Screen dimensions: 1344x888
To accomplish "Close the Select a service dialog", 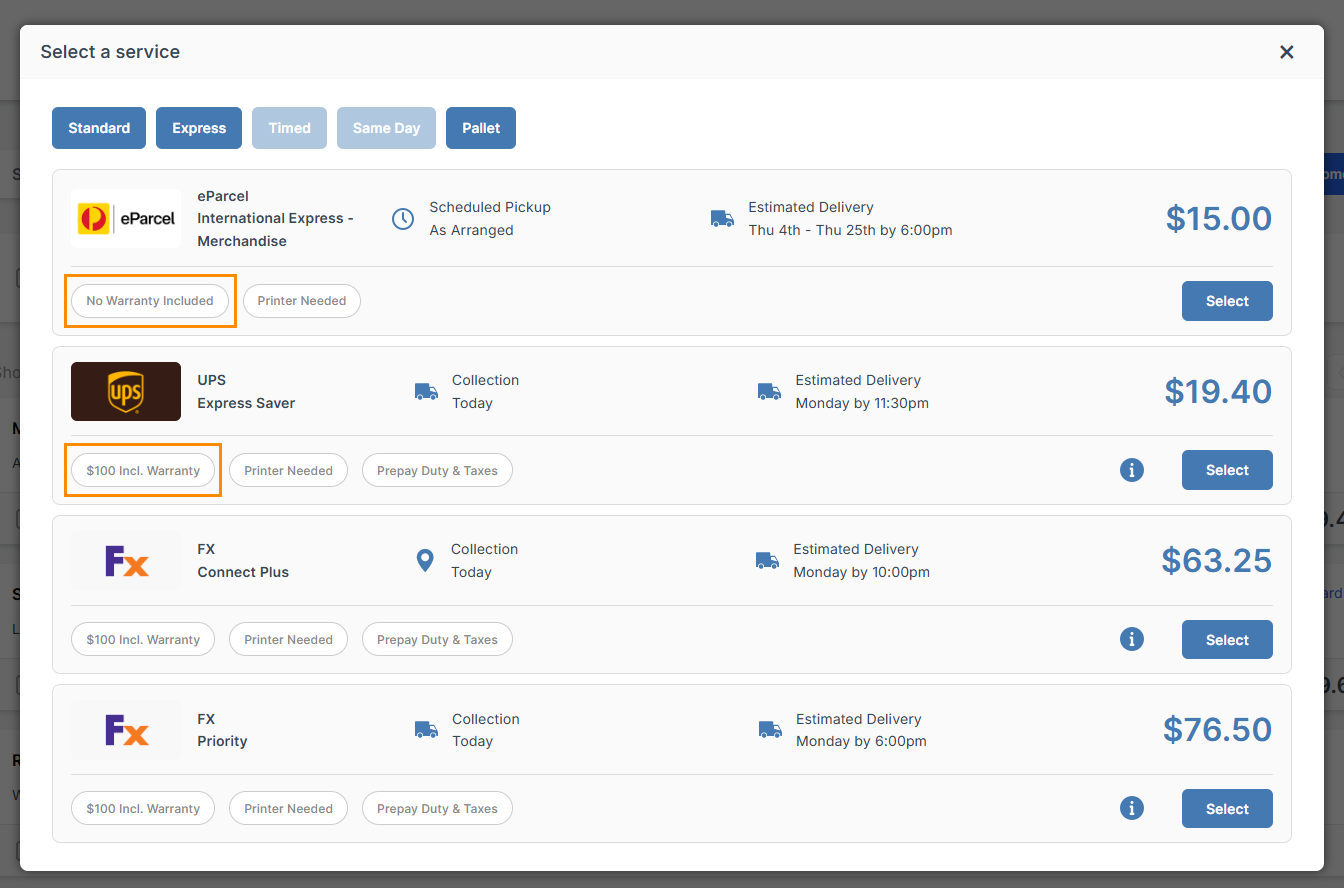I will [1287, 52].
